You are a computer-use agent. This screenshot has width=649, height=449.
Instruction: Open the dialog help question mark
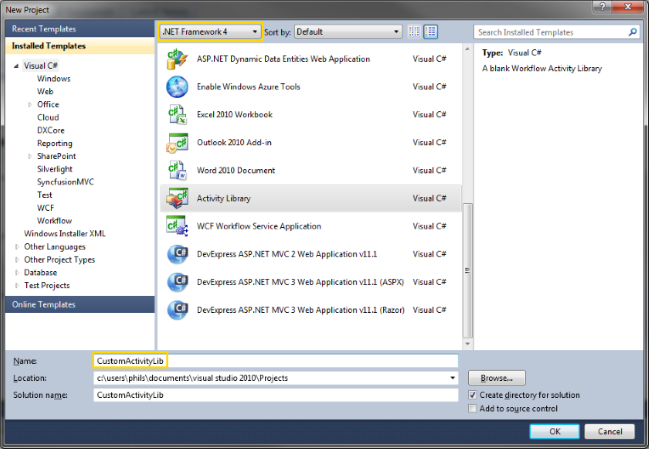[x=602, y=7]
